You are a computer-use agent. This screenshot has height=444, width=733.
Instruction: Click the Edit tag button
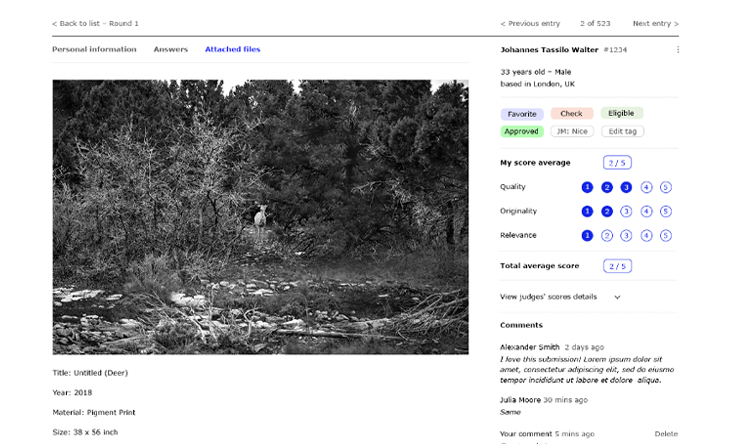pyautogui.click(x=622, y=131)
